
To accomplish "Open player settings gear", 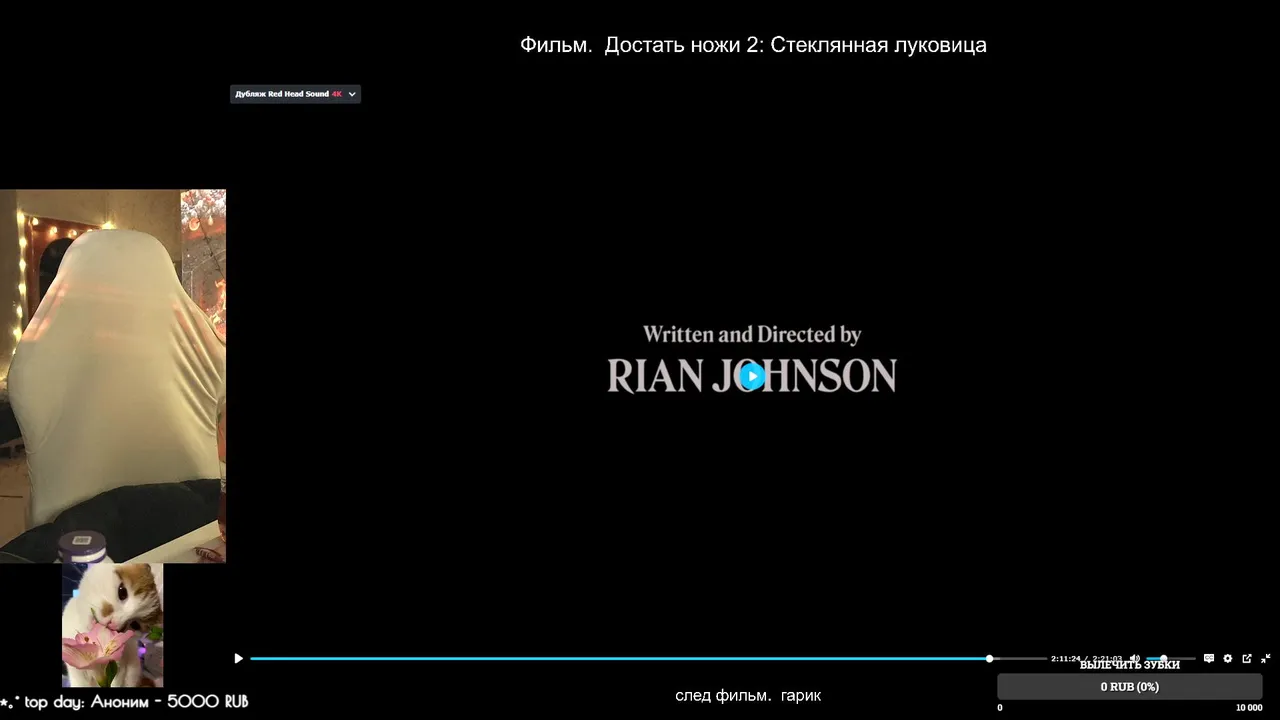I will (1228, 658).
